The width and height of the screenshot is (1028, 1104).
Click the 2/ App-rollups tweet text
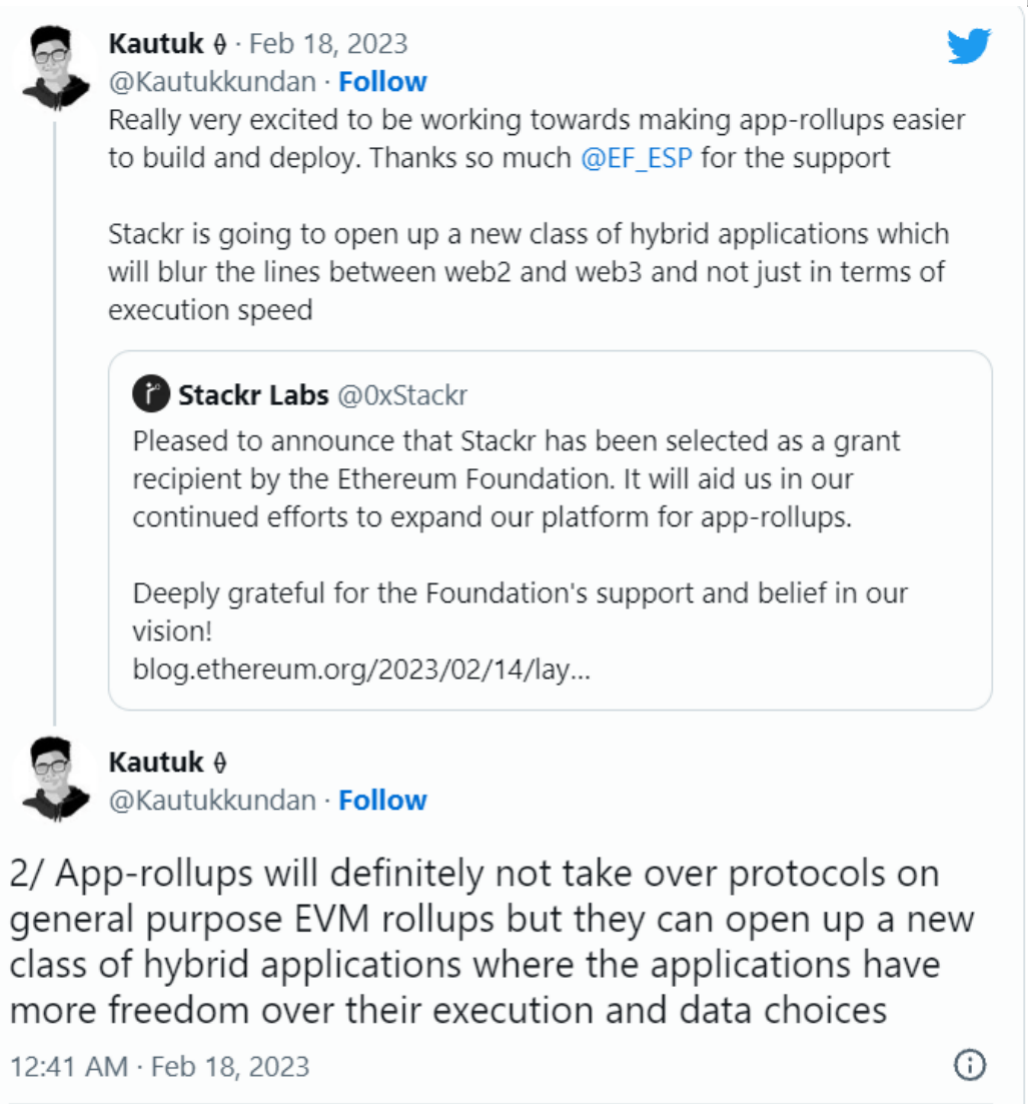(x=490, y=942)
